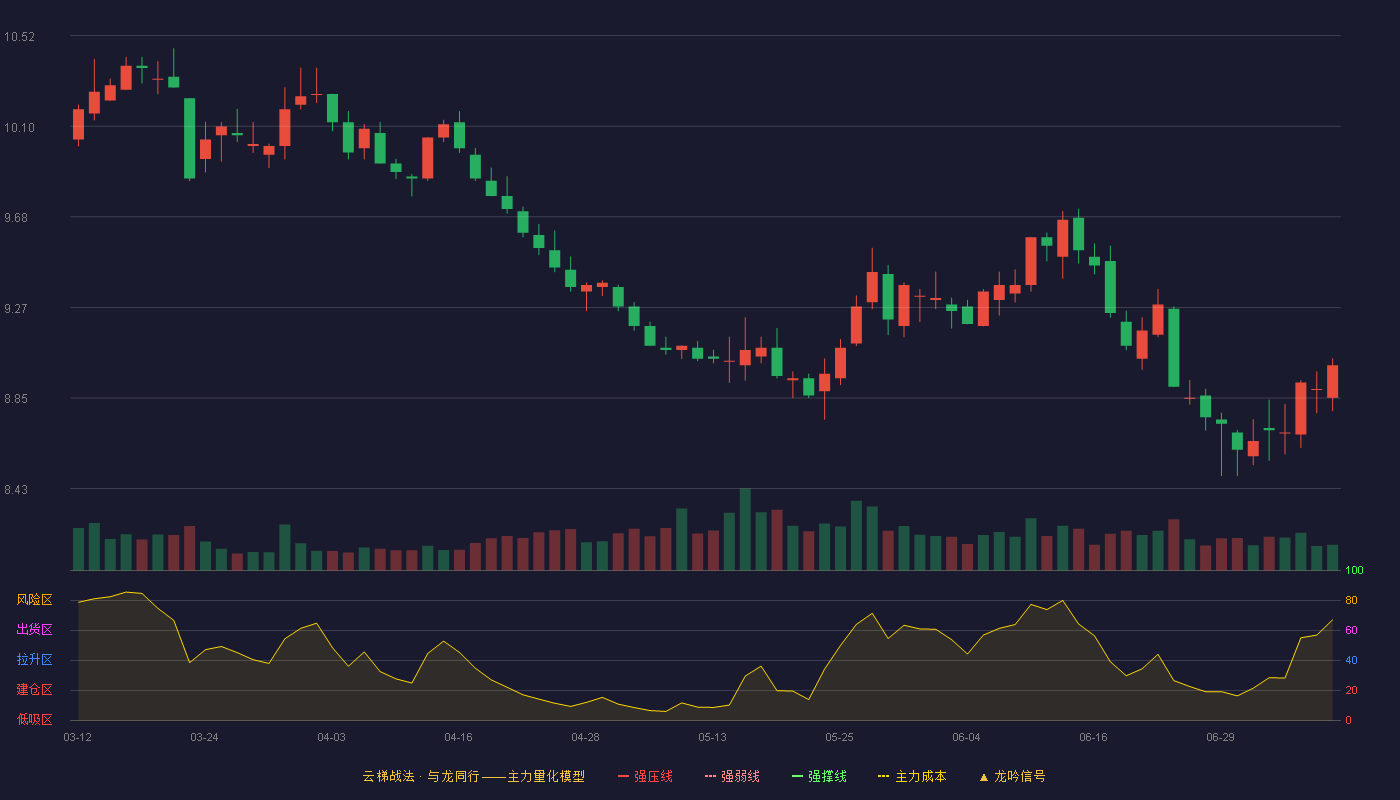This screenshot has height=800, width=1400.
Task: Click the 06-16 date label
Action: coord(1093,737)
